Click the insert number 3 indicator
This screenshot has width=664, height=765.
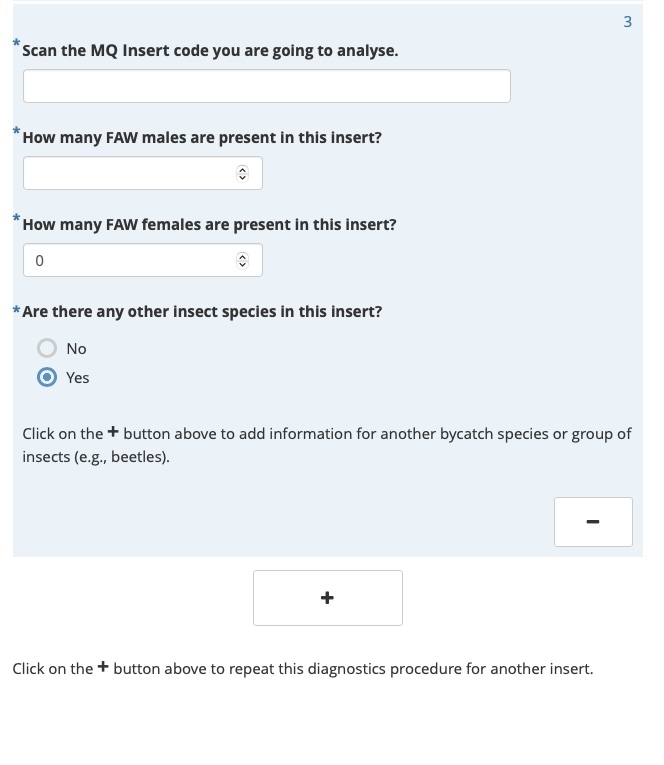point(627,21)
